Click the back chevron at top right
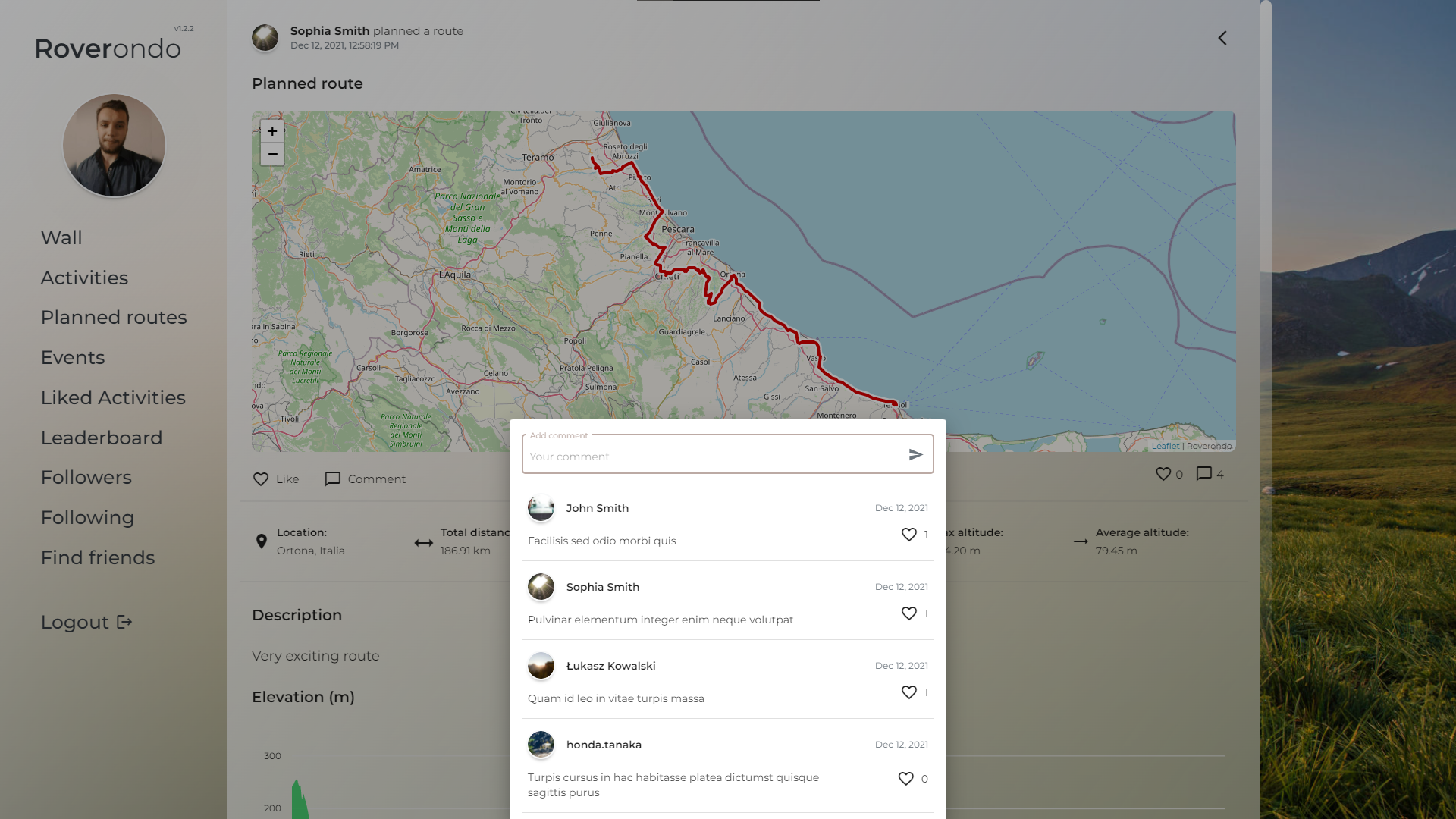Screen dimensions: 1456x819 [x=1222, y=38]
